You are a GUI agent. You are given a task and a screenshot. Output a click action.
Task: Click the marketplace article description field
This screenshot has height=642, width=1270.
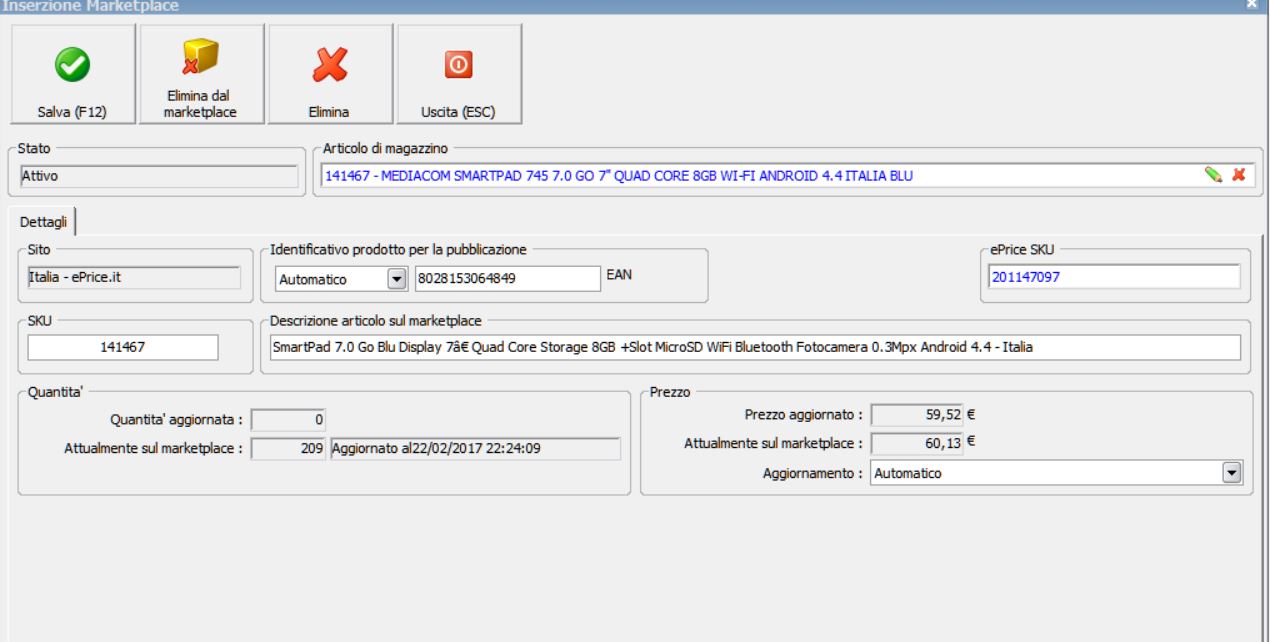pos(754,347)
